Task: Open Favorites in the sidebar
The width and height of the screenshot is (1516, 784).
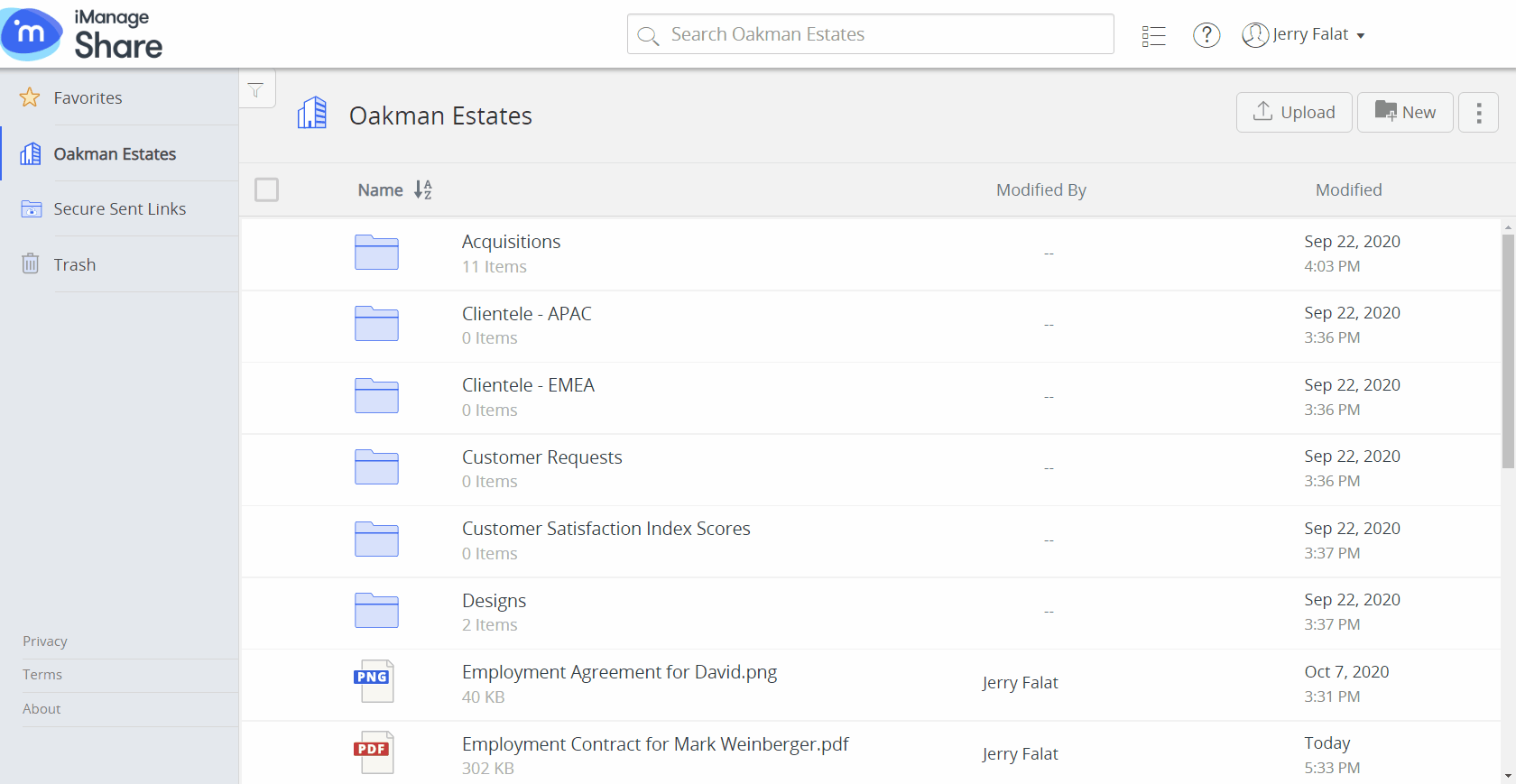Action: 88,97
